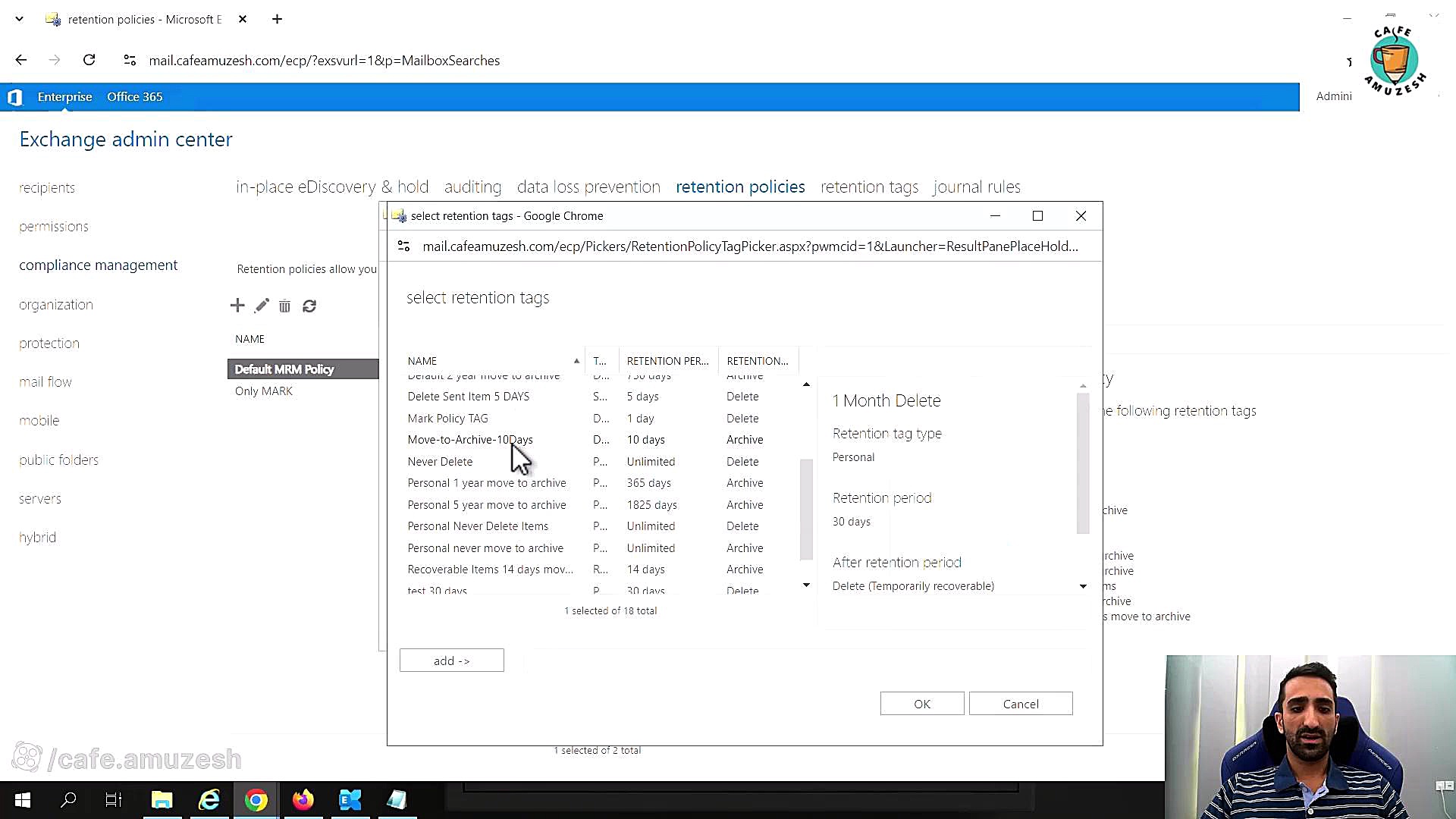Open mobile in left navigation

click(39, 421)
